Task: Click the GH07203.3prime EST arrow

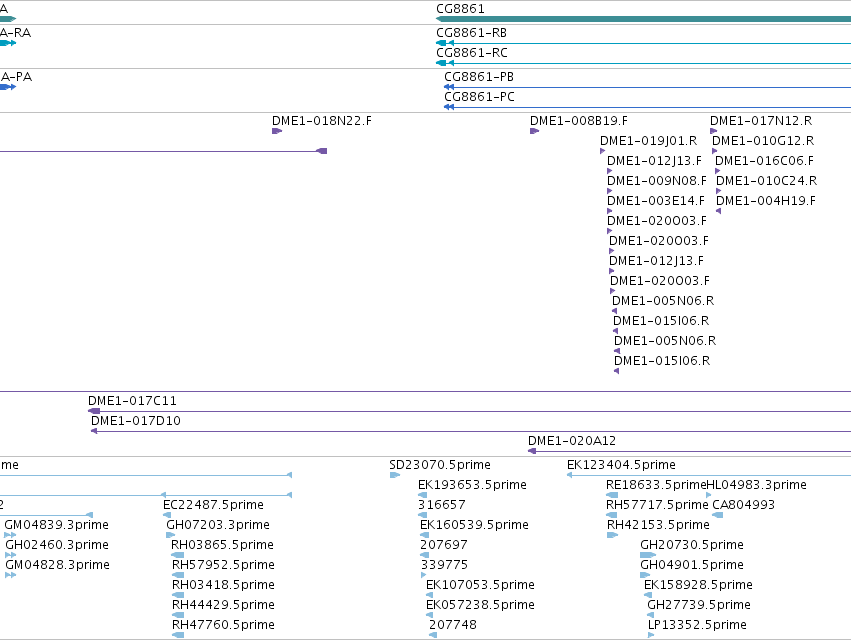Action: pos(170,535)
